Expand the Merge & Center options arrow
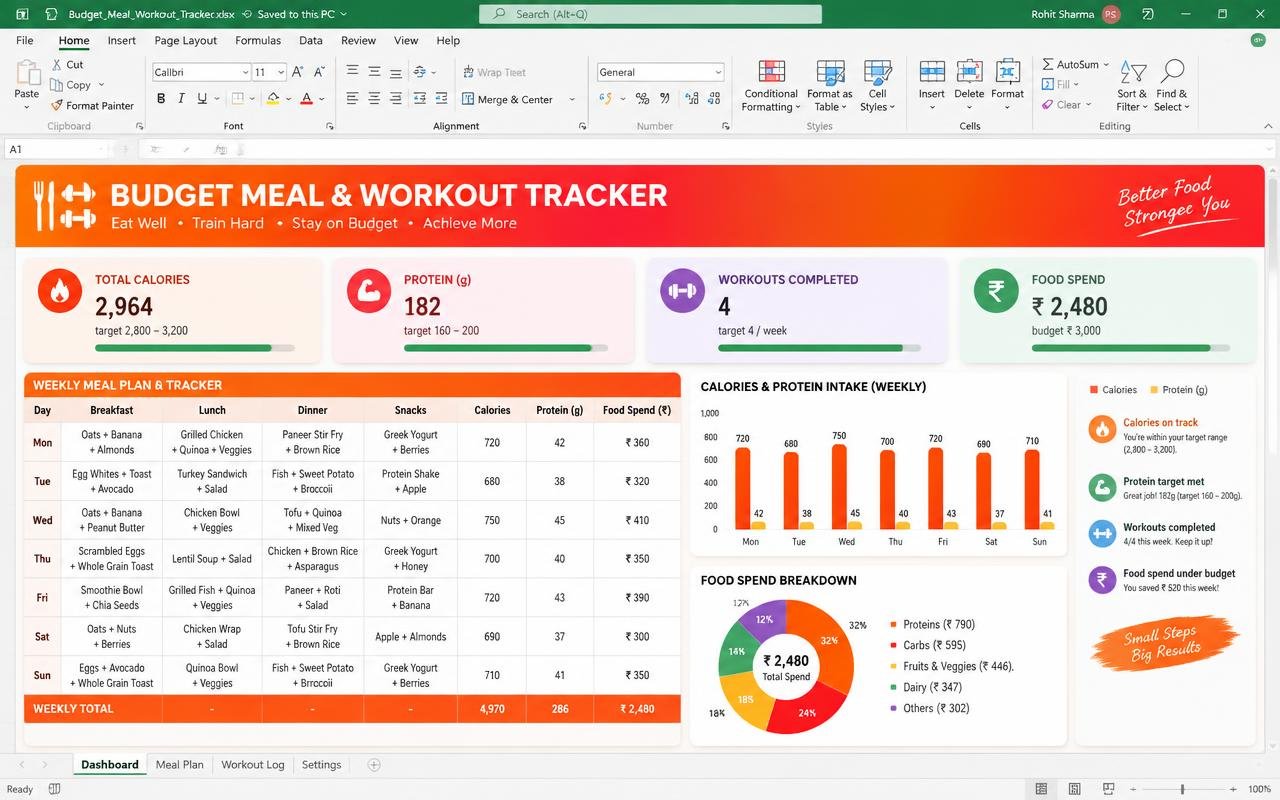1280x800 pixels. [x=572, y=99]
